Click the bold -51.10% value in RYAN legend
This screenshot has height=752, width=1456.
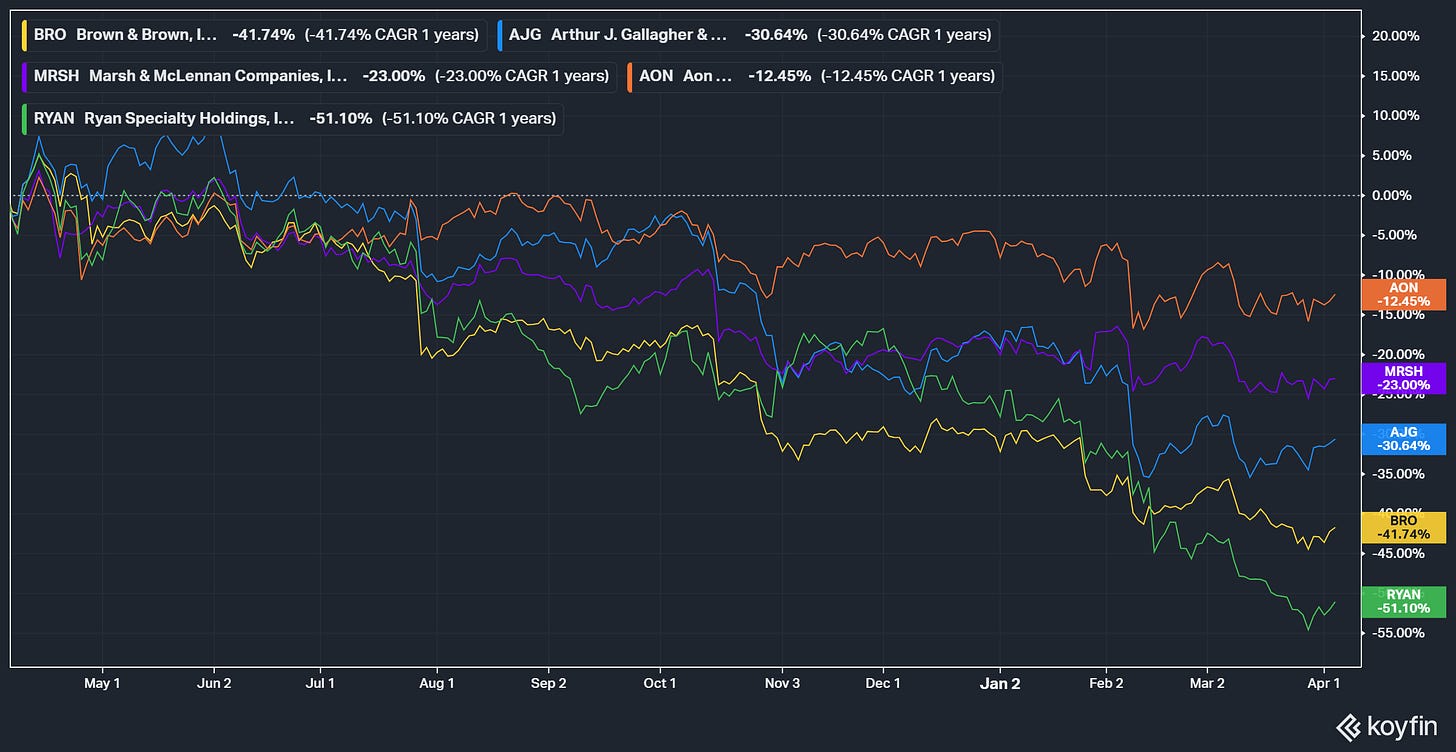click(x=341, y=118)
